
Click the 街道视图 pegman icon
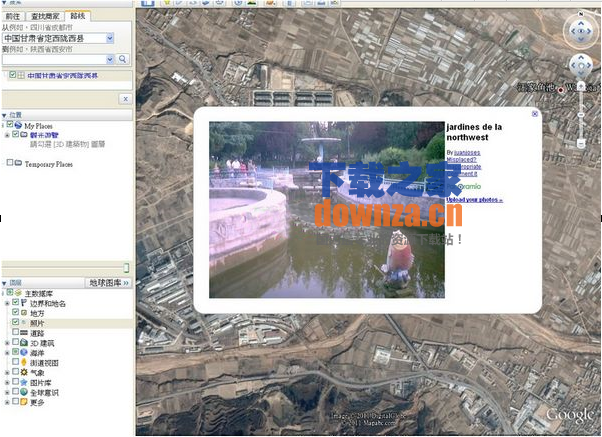24,362
